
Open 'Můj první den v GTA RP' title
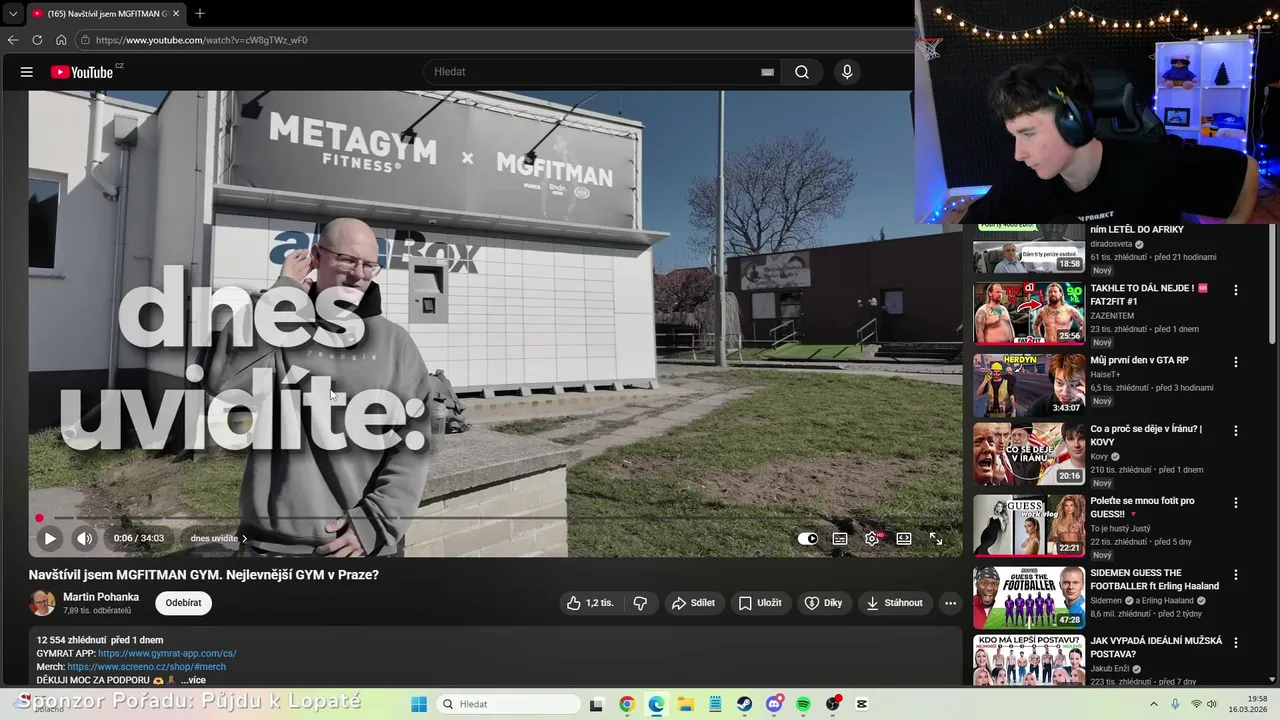pyautogui.click(x=1139, y=360)
